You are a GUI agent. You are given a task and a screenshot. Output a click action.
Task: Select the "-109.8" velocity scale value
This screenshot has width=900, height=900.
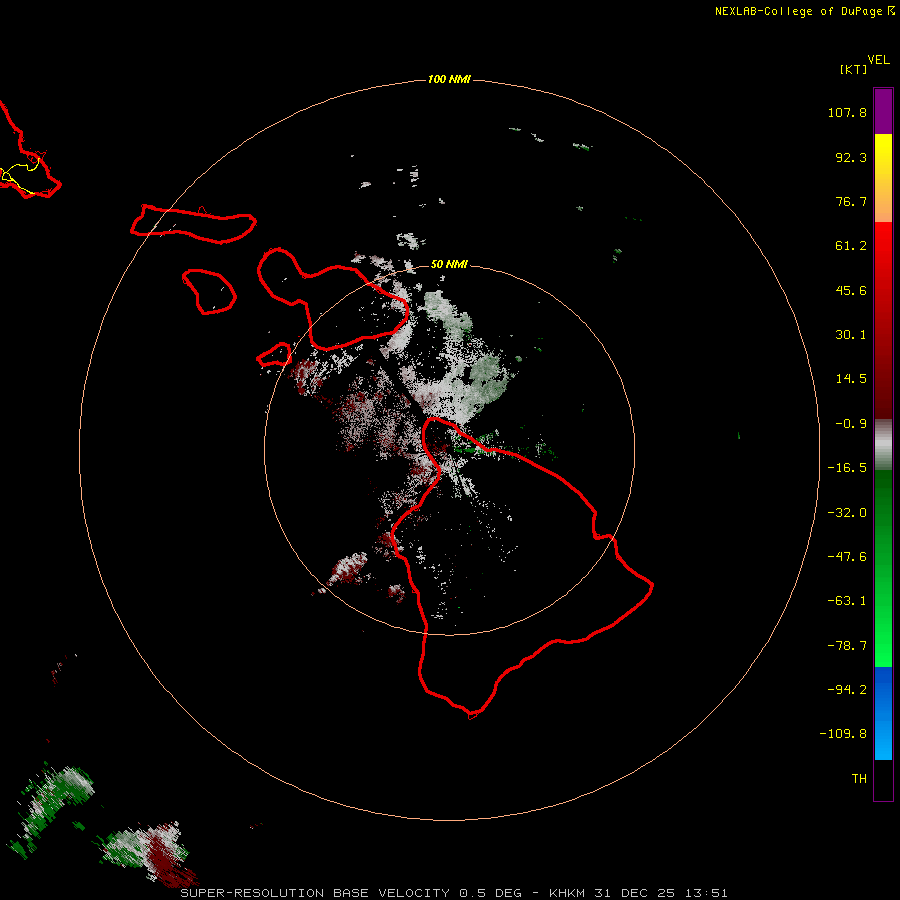point(843,734)
